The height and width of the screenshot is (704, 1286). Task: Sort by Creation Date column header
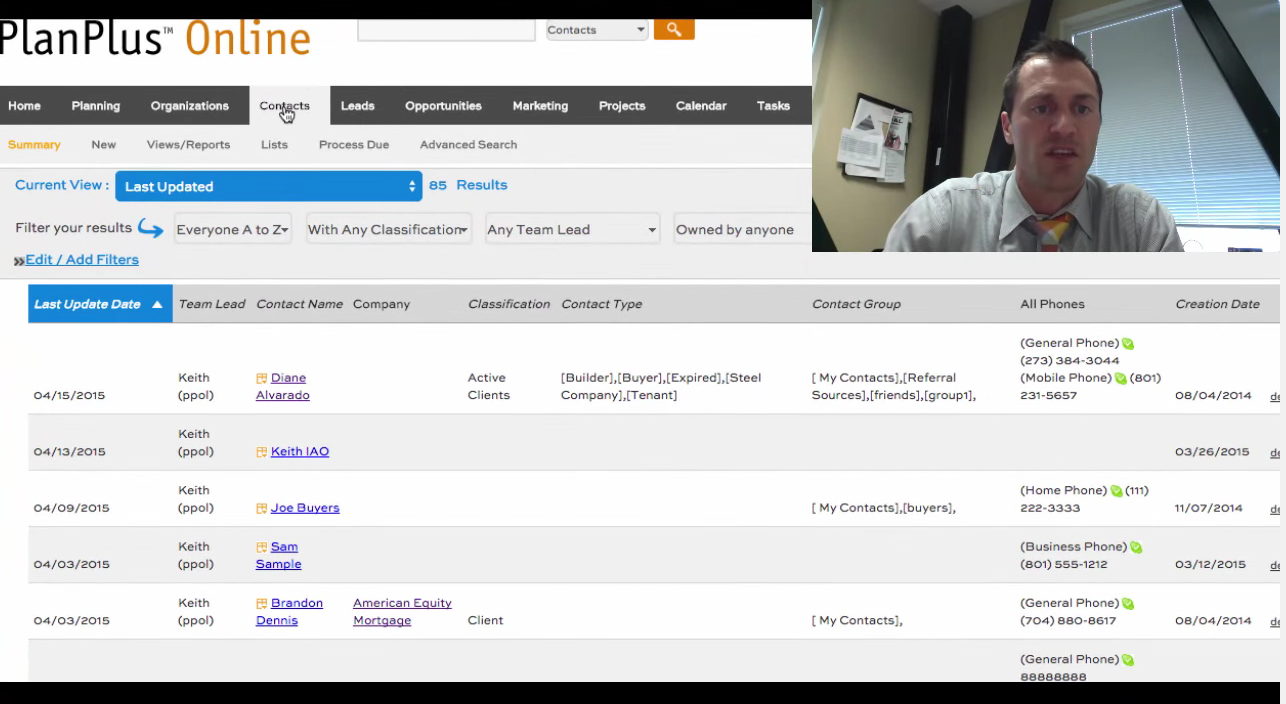(1218, 305)
